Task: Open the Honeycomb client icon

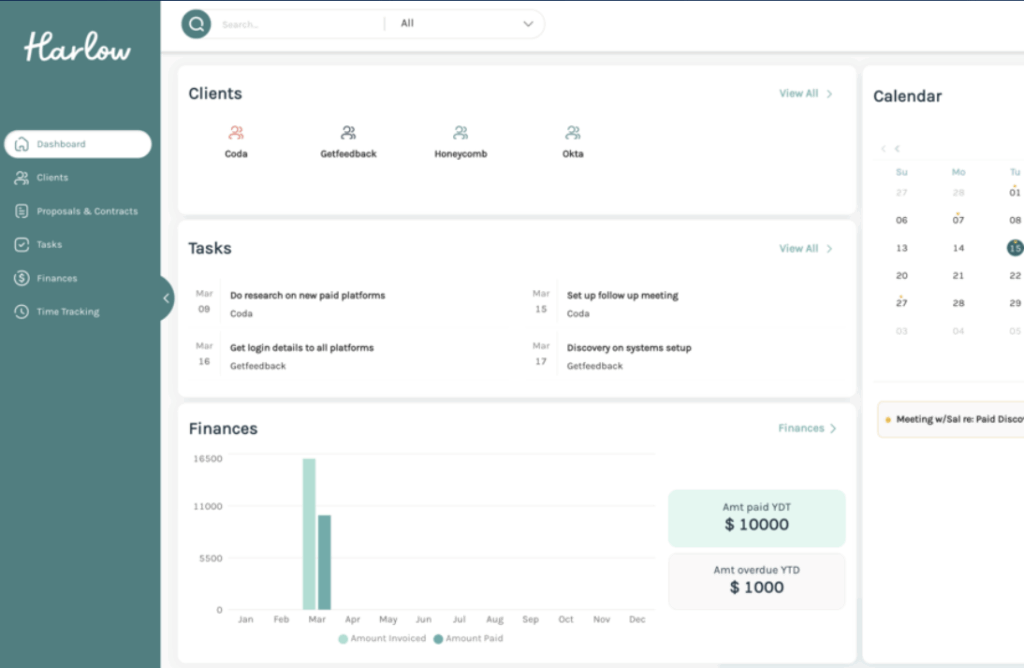Action: [460, 133]
